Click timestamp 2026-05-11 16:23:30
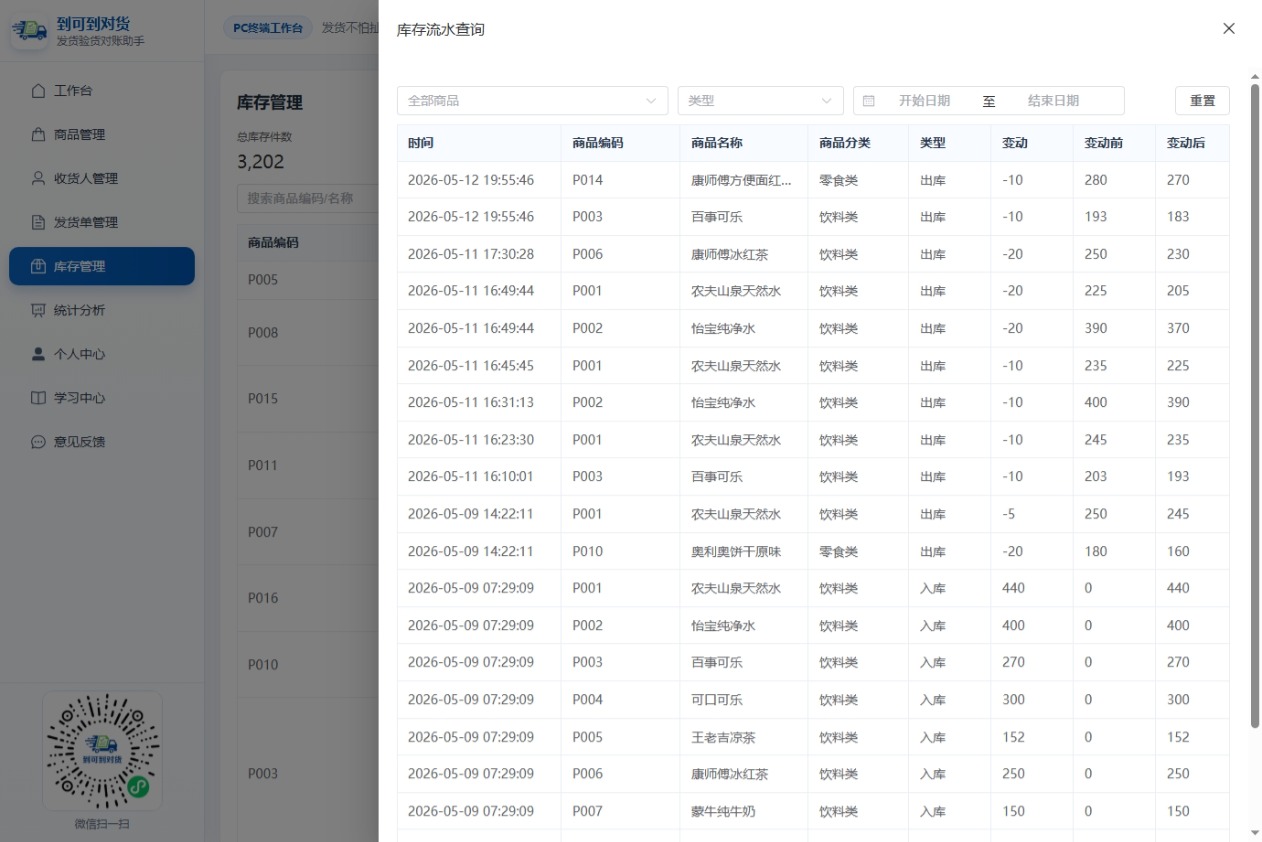Screen dimensions: 1262x842 [x=471, y=440]
